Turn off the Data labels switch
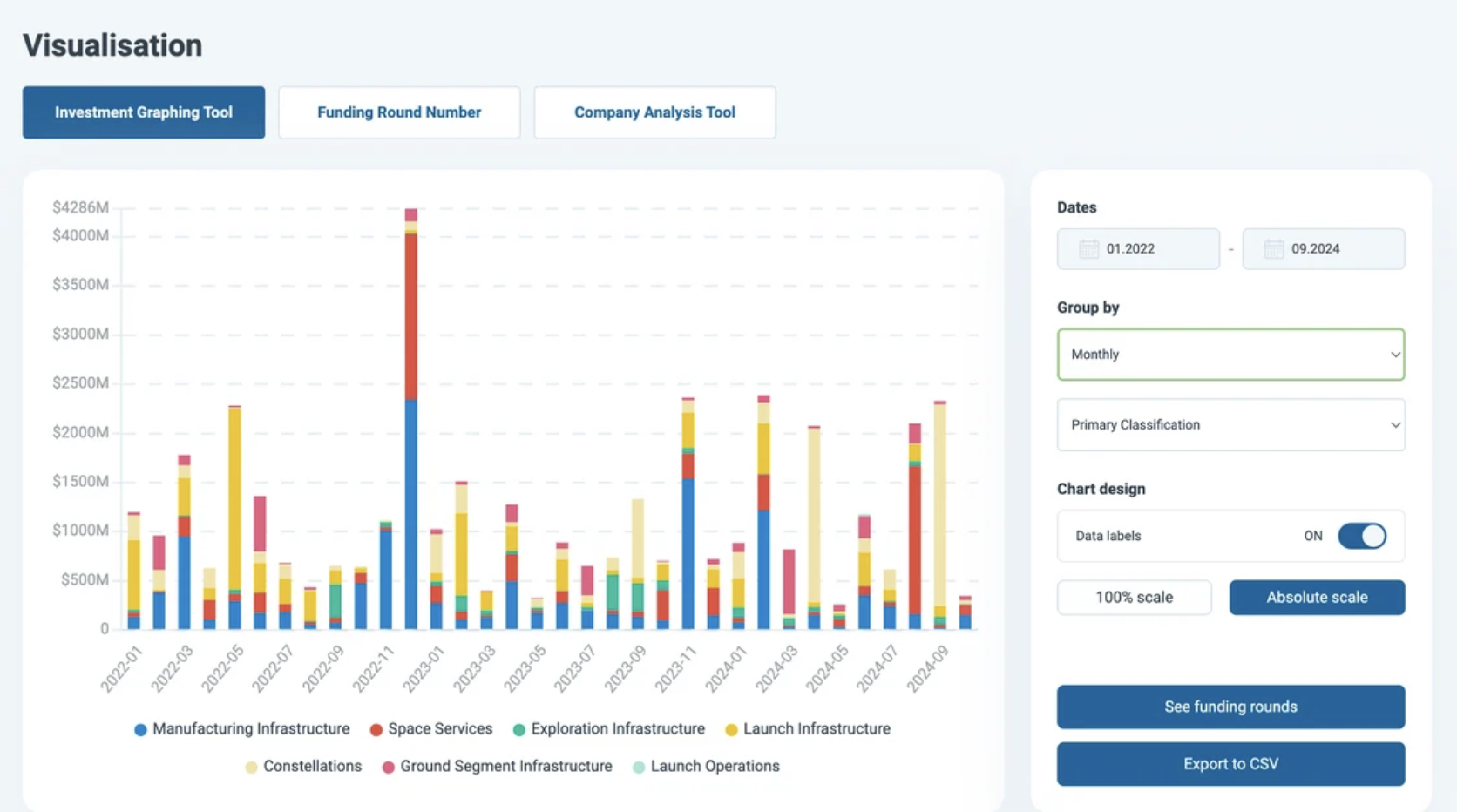 (x=1361, y=536)
